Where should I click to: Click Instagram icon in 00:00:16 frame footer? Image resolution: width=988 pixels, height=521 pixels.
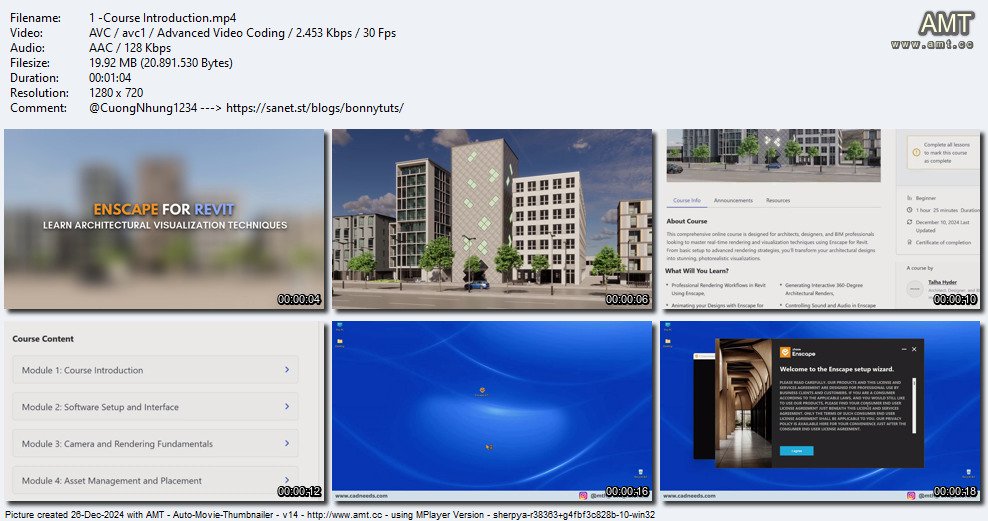coord(583,496)
